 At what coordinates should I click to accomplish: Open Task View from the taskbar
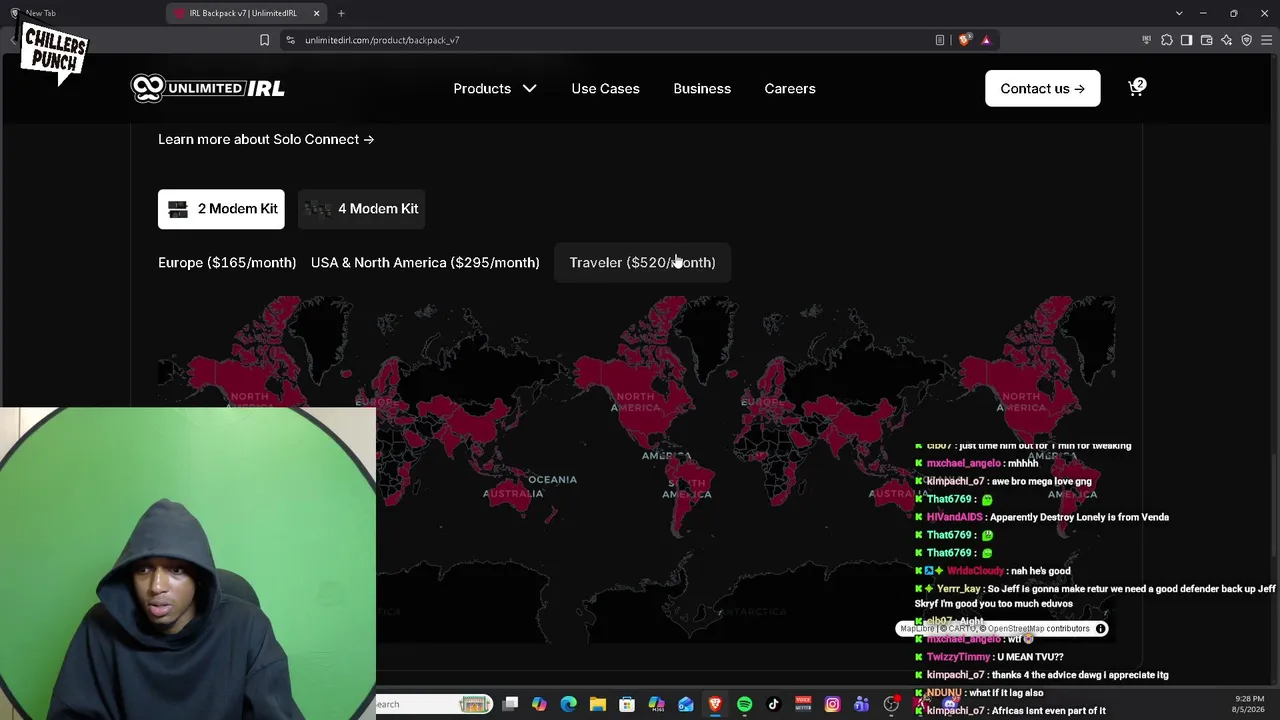coord(510,704)
